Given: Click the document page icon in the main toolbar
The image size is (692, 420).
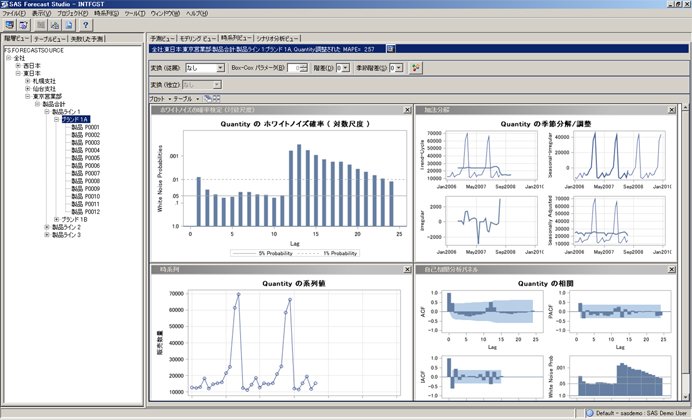Looking at the screenshot, I should tap(69, 25).
